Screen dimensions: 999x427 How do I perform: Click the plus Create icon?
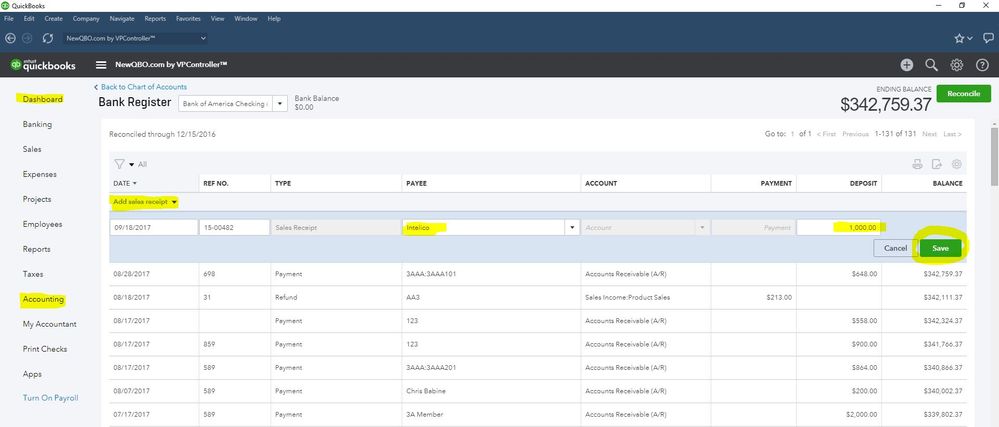[906, 65]
